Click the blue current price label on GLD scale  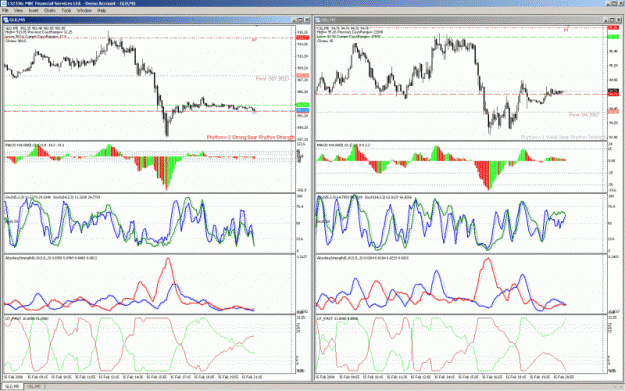303,110
